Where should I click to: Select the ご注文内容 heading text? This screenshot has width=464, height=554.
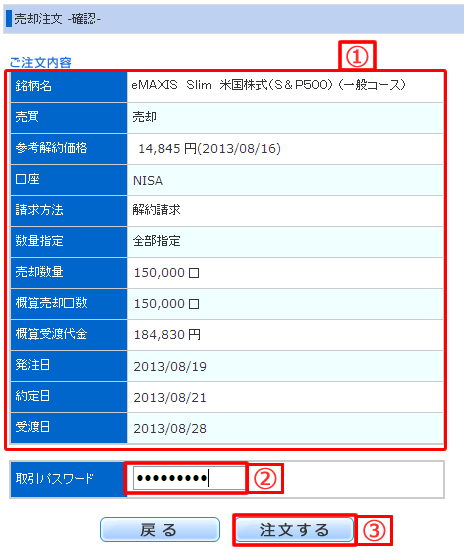[41, 63]
